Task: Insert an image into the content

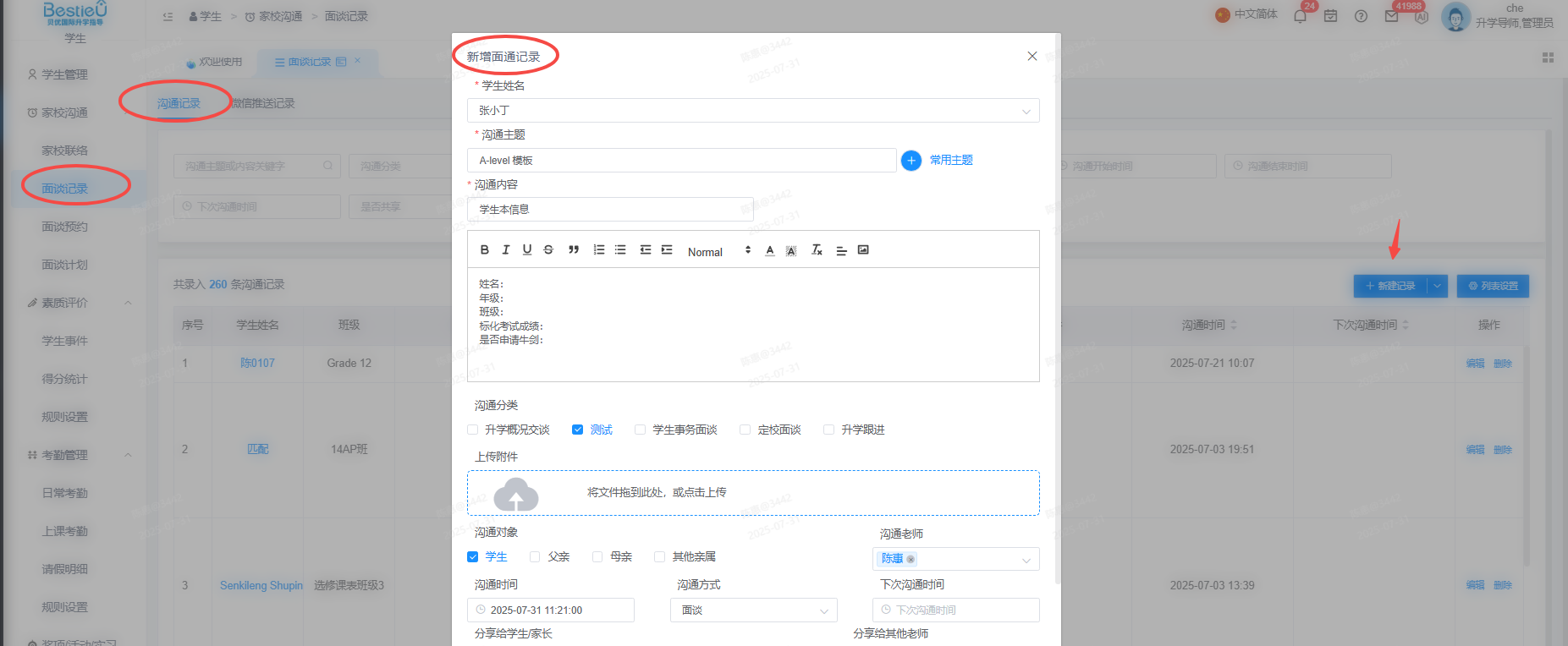Action: [863, 250]
